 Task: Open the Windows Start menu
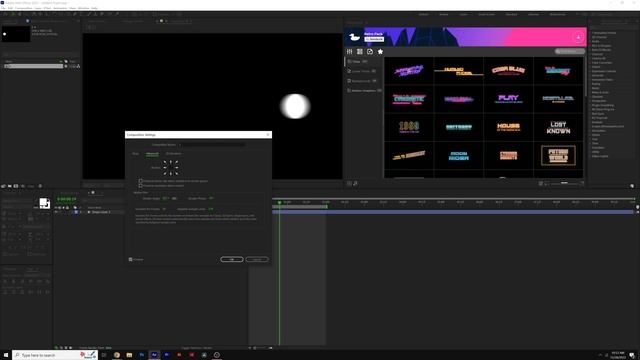(x=6, y=355)
